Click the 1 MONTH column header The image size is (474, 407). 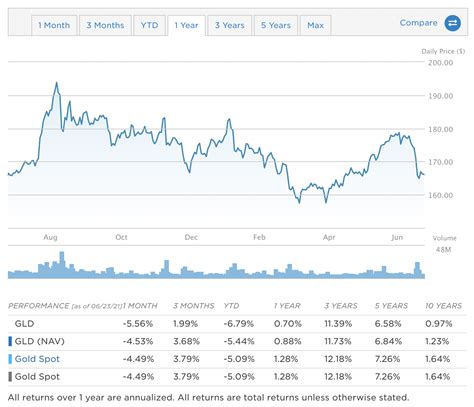click(140, 306)
